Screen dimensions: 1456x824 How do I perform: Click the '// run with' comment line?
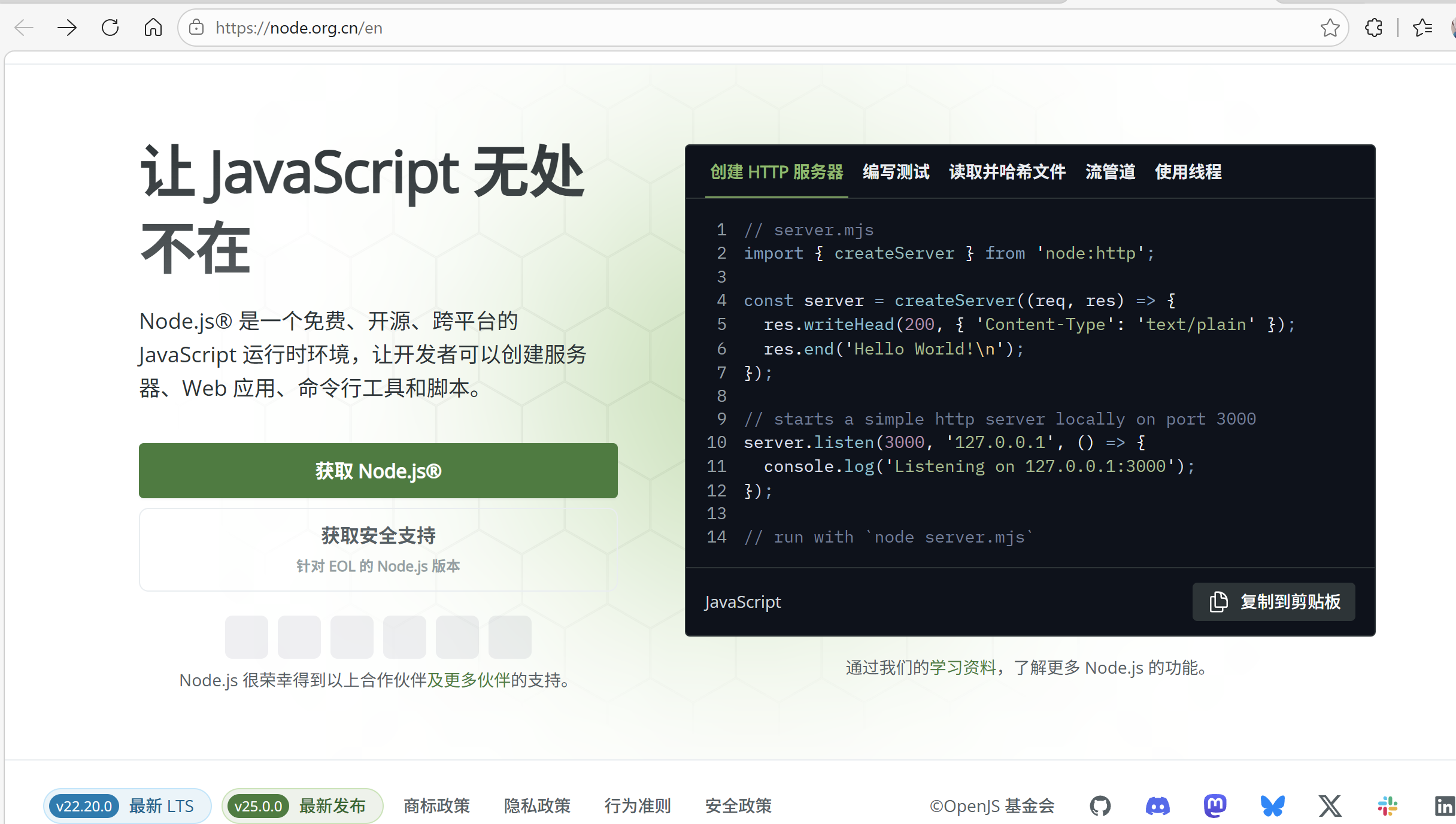pos(888,537)
